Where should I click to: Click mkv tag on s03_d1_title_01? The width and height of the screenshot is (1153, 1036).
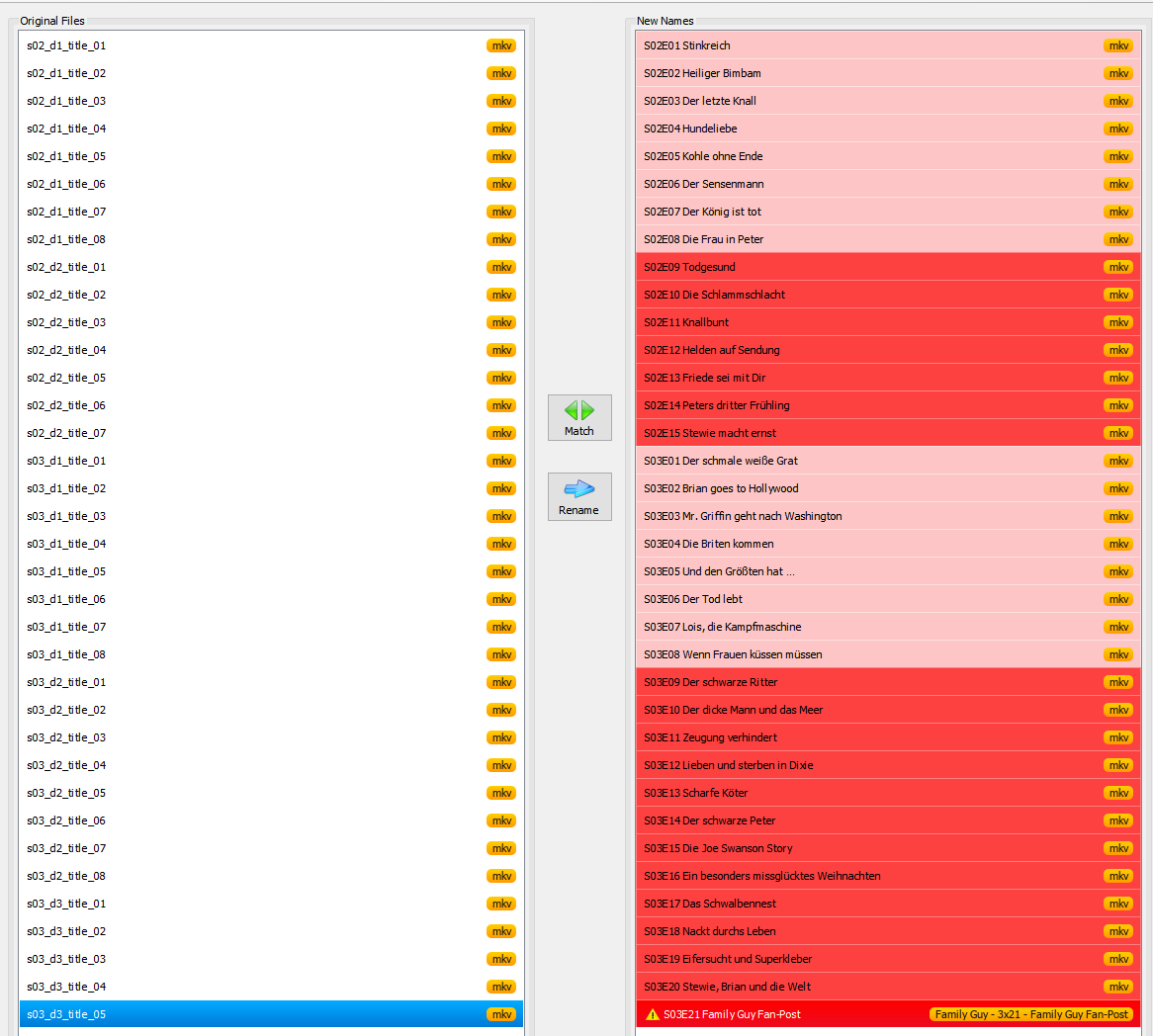501,461
